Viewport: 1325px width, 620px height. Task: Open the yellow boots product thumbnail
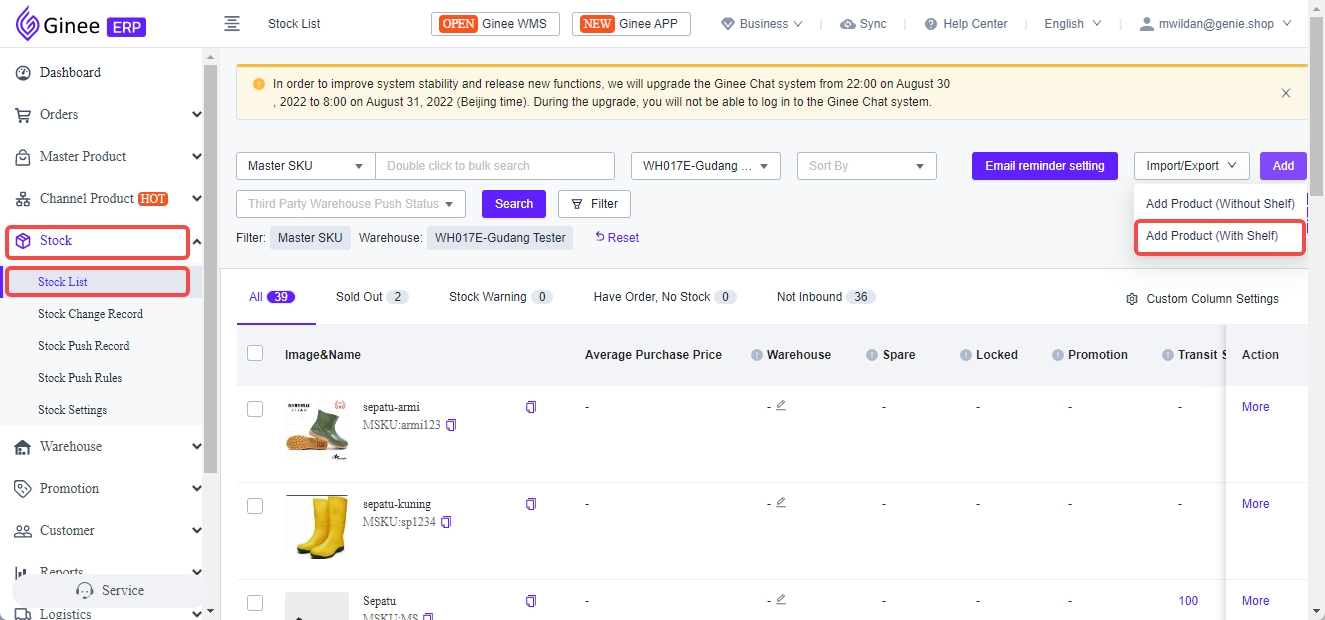coord(317,526)
